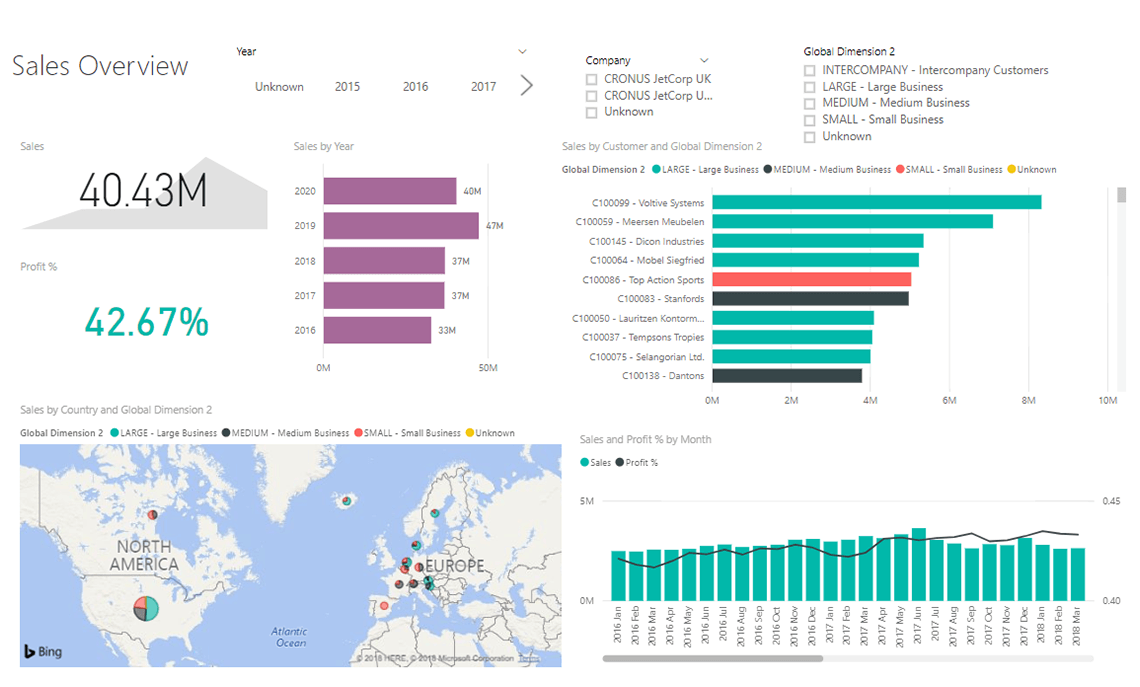Screen dimensions: 1140x687
Task: Click SMALL legend swatch in customer chart
Action: 900,169
